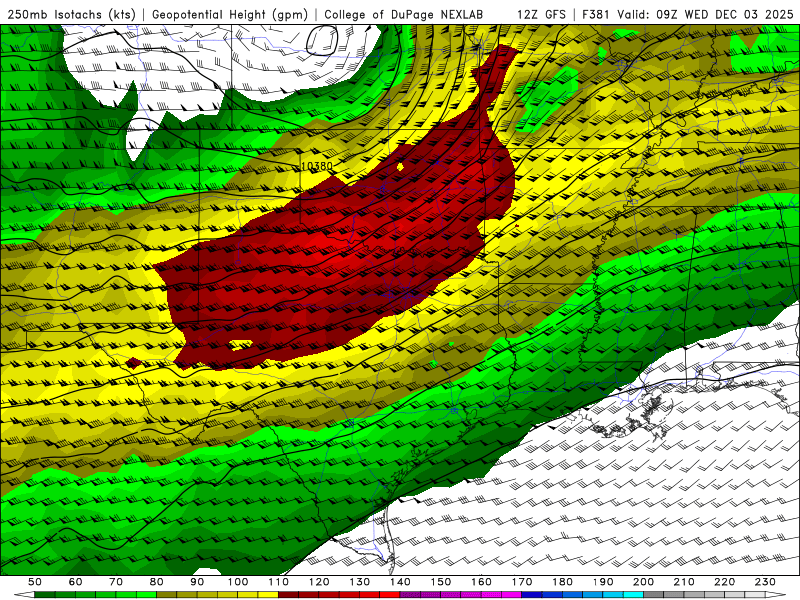The width and height of the screenshot is (800, 600).
Task: Click the '160' value on the isotach scale
Action: point(481,582)
